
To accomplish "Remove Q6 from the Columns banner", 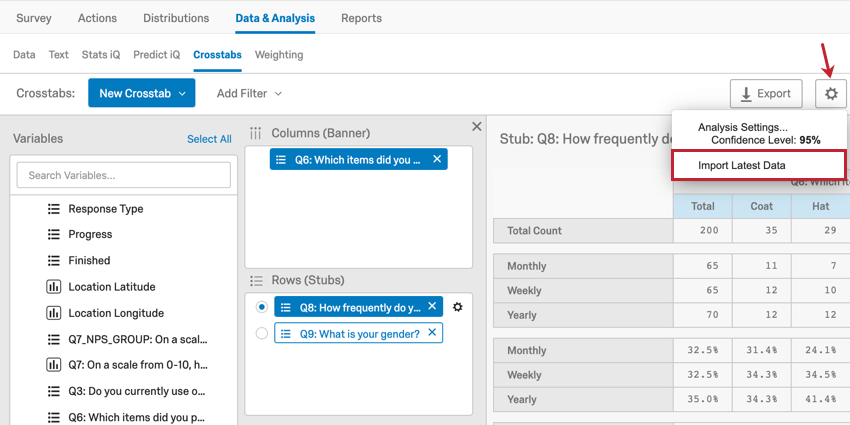I will pyautogui.click(x=436, y=159).
